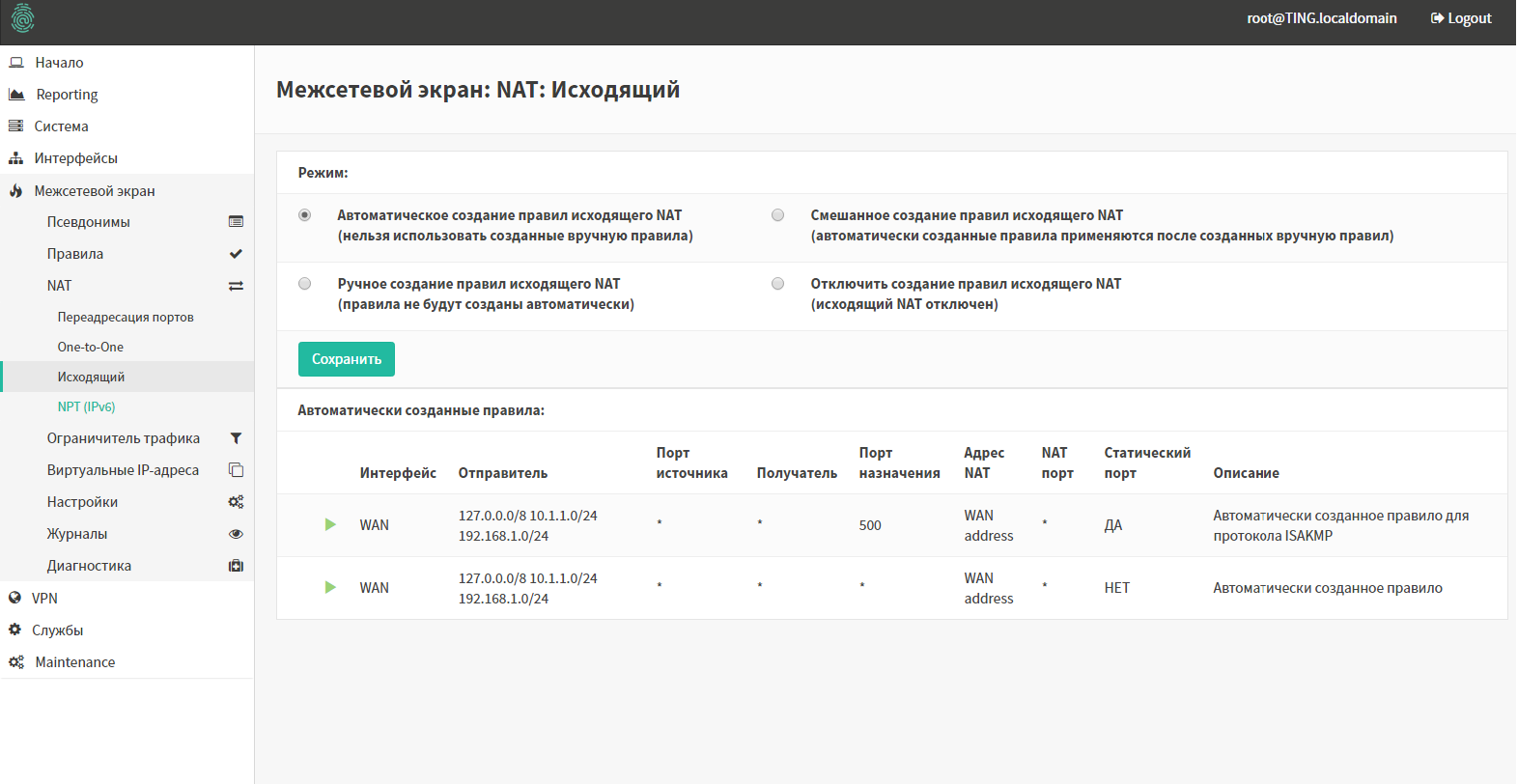Click the gears icon beside Настройки
This screenshot has width=1518, height=784.
click(236, 502)
